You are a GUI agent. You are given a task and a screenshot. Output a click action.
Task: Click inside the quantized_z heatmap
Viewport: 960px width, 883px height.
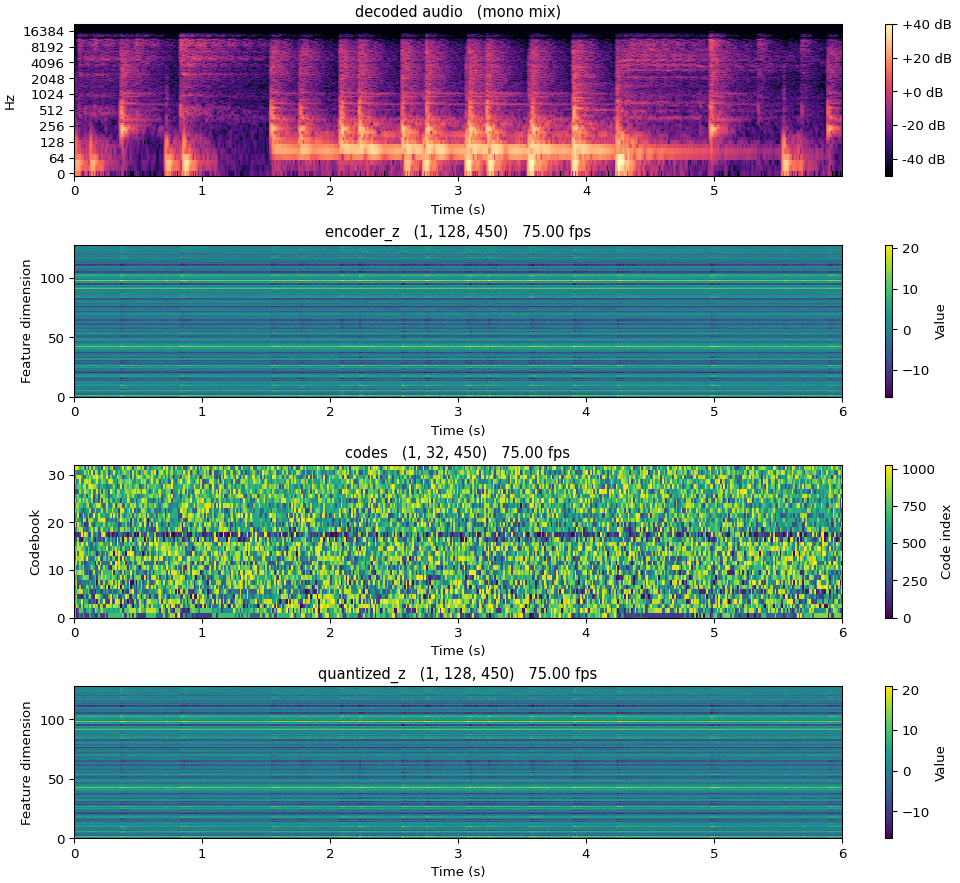(459, 763)
